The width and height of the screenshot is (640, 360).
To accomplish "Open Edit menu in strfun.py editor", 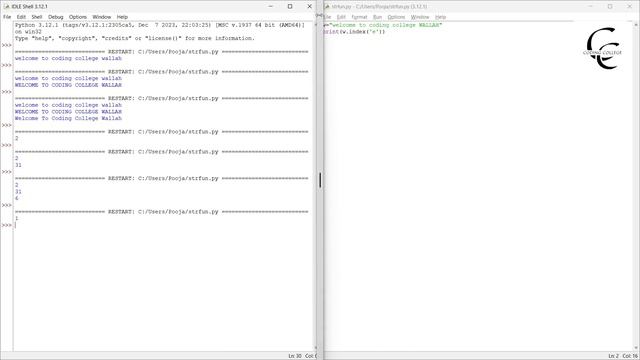I will coord(341,17).
